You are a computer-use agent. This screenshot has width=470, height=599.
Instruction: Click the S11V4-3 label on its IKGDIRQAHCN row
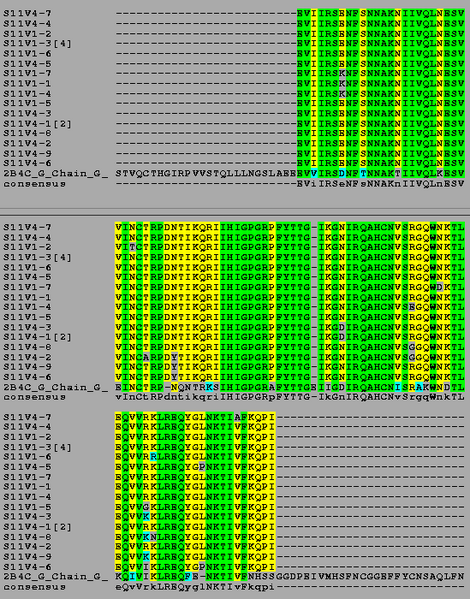(x=28, y=327)
